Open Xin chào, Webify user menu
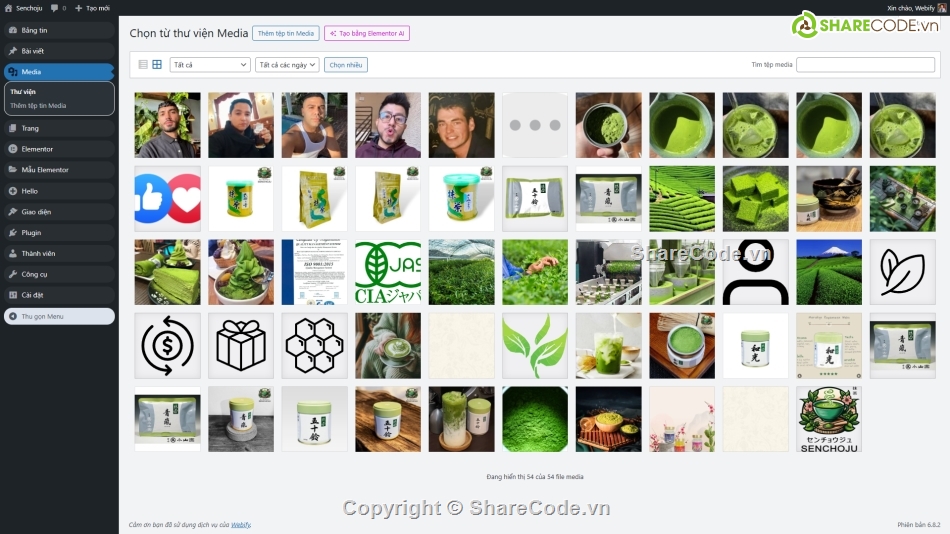 tap(916, 8)
